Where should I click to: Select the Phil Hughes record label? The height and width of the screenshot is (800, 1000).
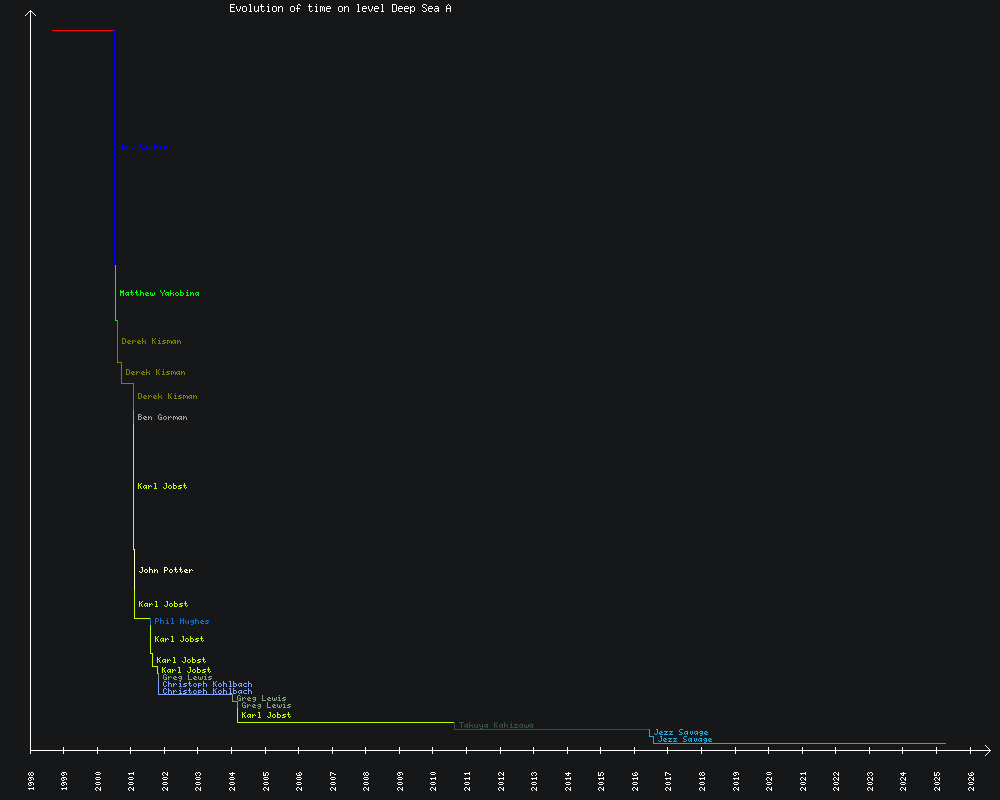tap(181, 621)
